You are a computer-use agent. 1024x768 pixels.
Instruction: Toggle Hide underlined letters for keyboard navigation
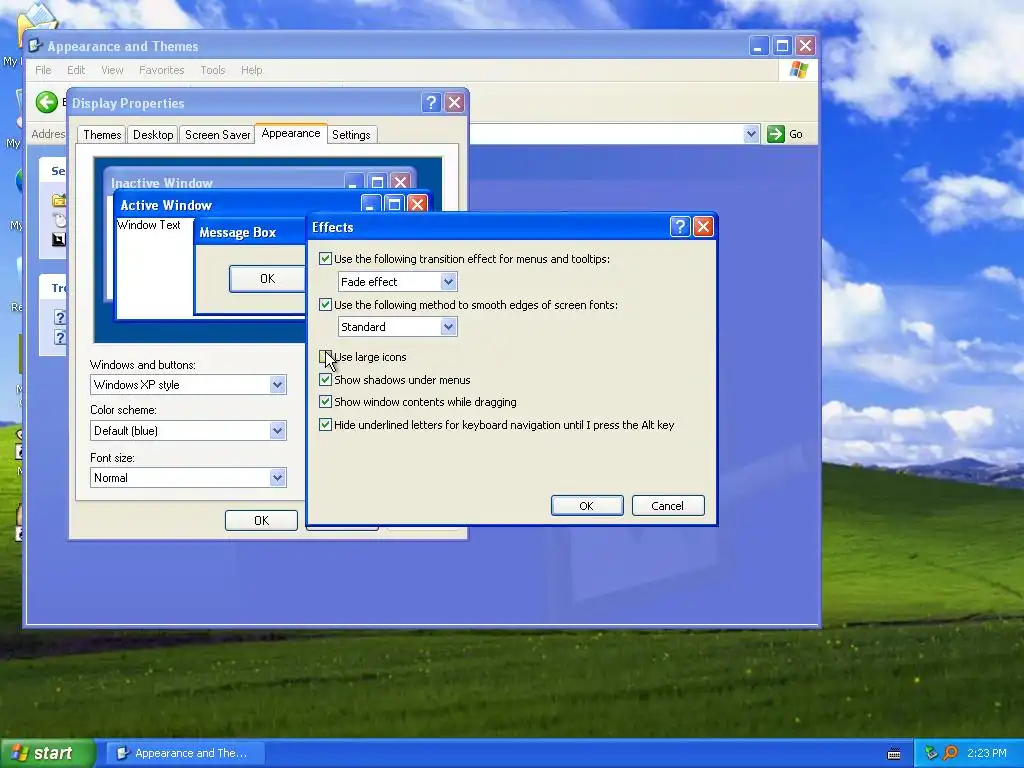tap(325, 424)
